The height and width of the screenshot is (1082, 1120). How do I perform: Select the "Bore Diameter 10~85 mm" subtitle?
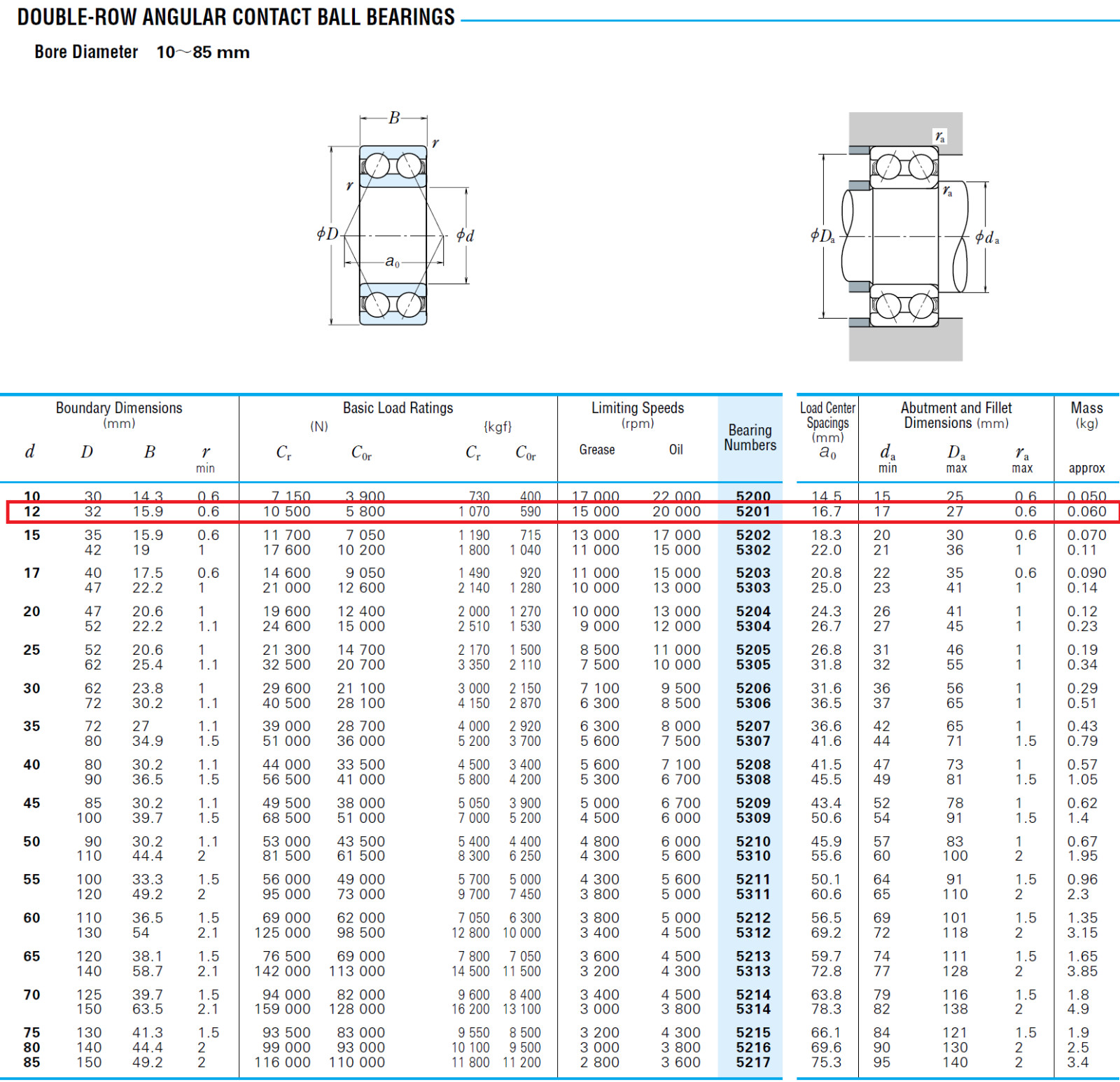coord(142,53)
